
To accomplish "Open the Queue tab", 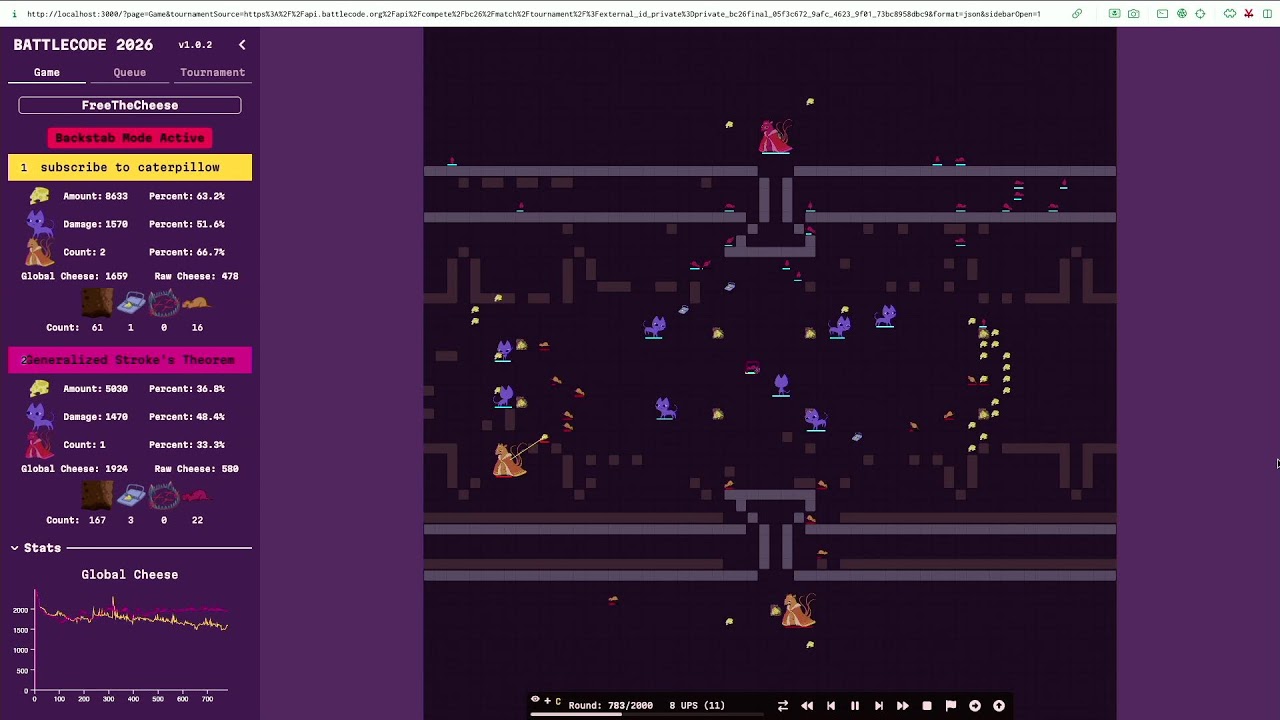I will point(129,72).
